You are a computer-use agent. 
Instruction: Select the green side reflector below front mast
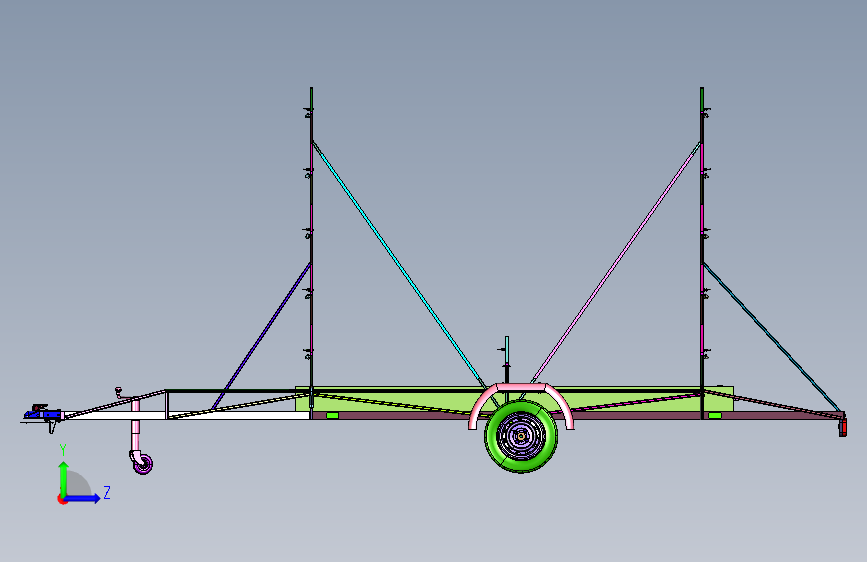tap(332, 415)
